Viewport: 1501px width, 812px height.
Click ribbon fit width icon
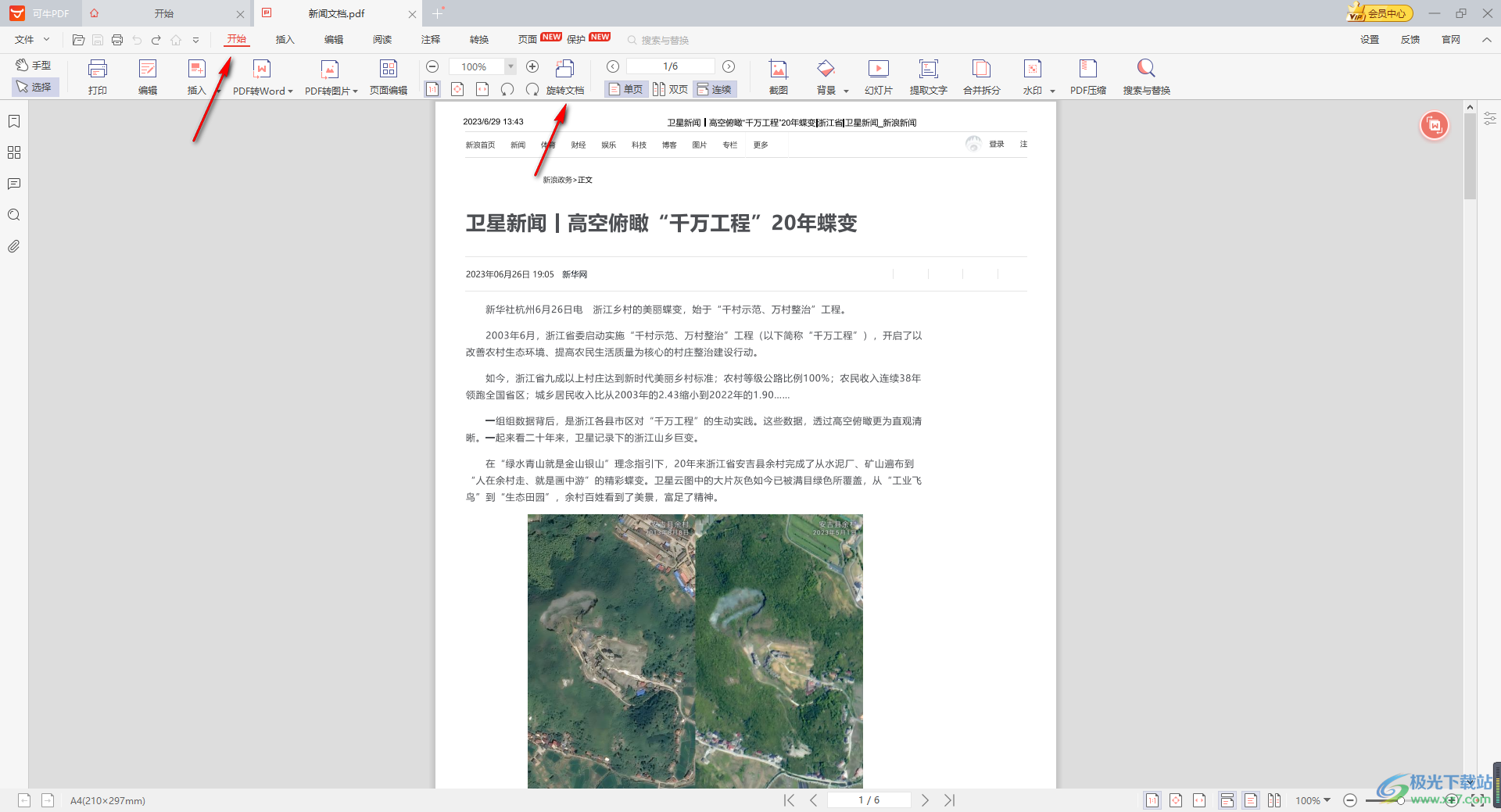tap(482, 89)
